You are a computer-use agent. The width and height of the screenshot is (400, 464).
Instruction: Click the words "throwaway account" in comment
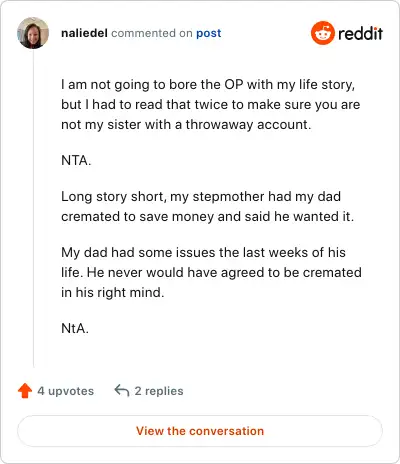[x=248, y=124]
